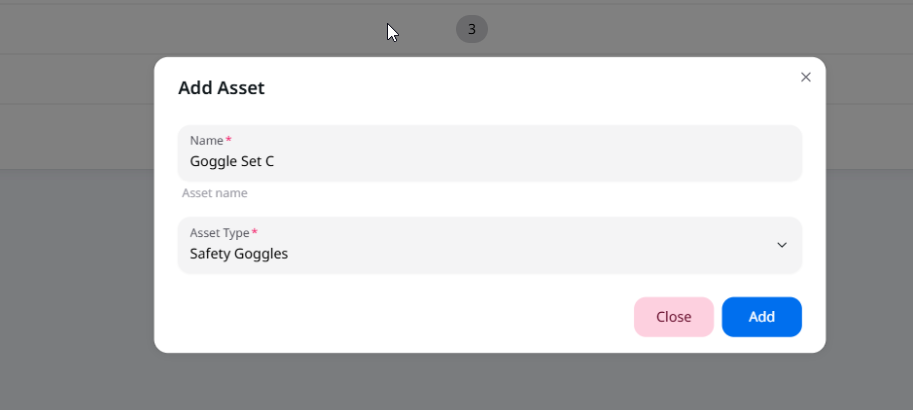Go to page 3 in the pagination

pos(472,29)
